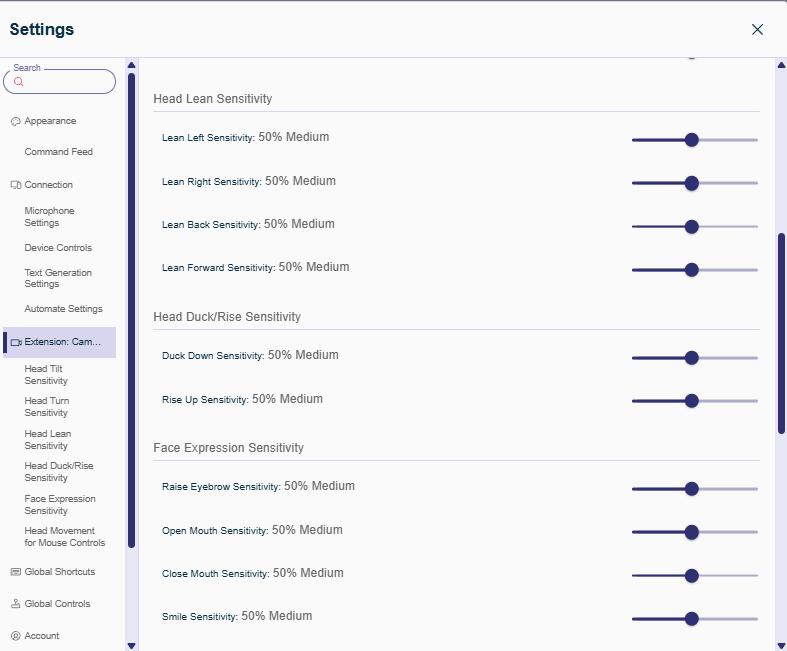The height and width of the screenshot is (651, 787).
Task: Click the Smile Sensitivity label
Action: (x=200, y=617)
